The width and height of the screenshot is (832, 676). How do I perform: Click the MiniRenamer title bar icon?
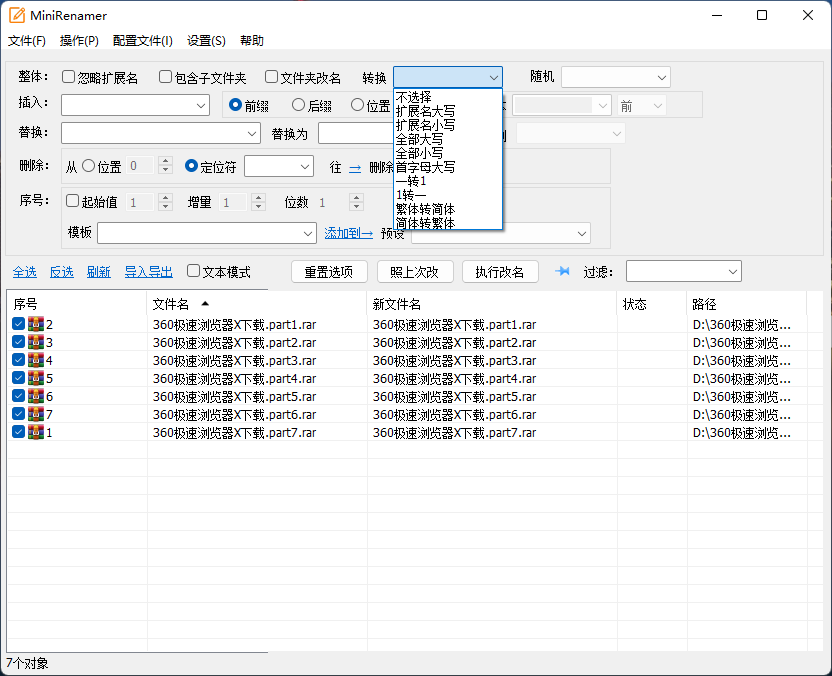pos(17,15)
